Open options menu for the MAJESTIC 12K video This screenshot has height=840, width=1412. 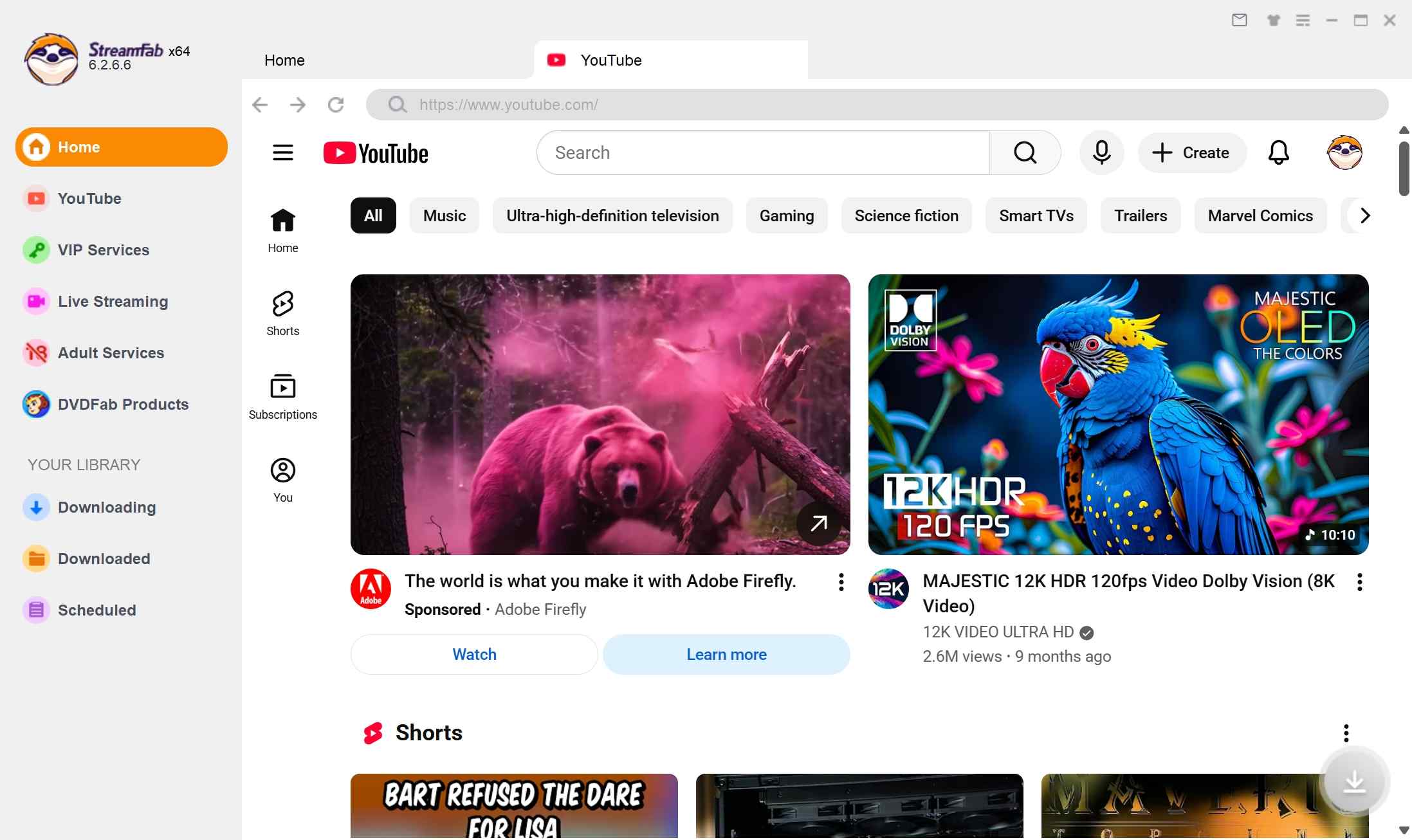[x=1359, y=582]
